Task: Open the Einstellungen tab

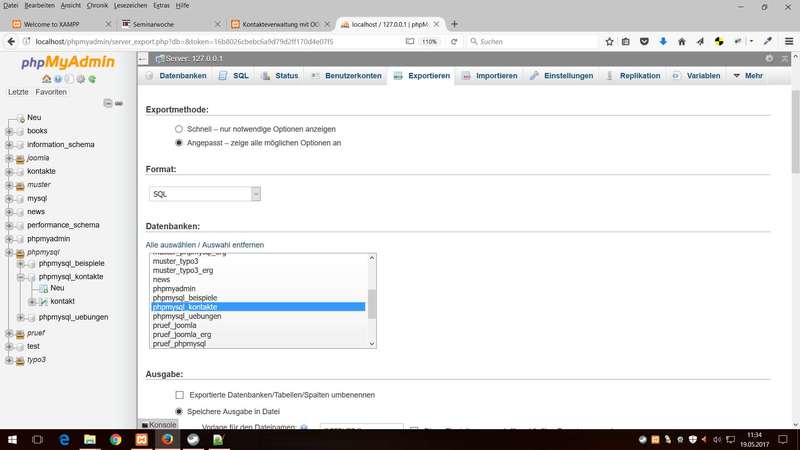Action: 562,76
